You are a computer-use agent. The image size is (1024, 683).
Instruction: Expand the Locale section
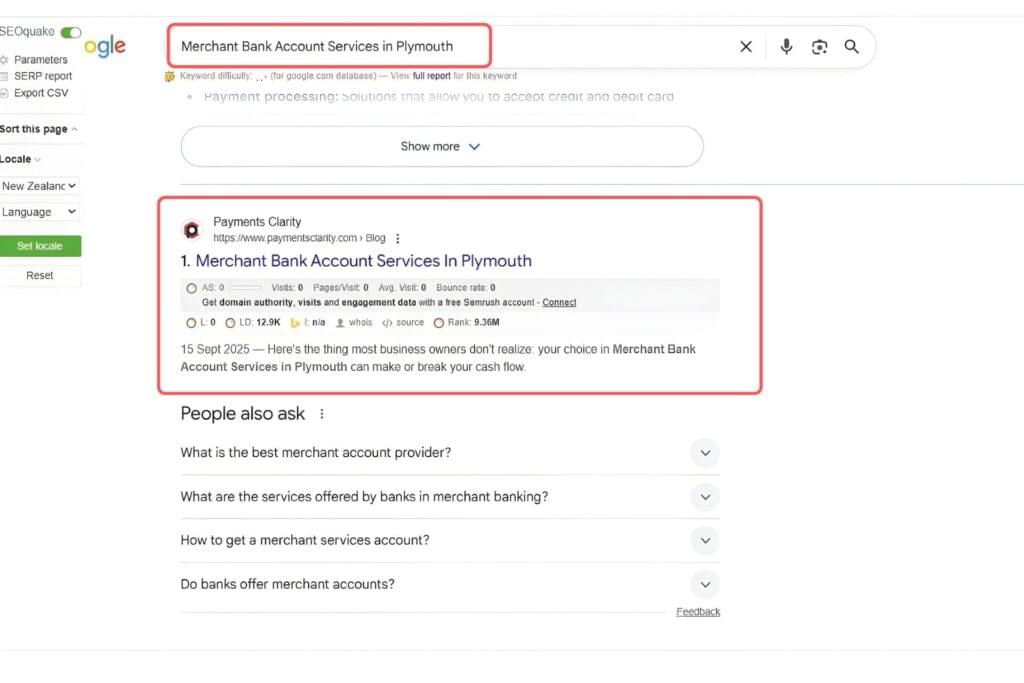pos(20,159)
